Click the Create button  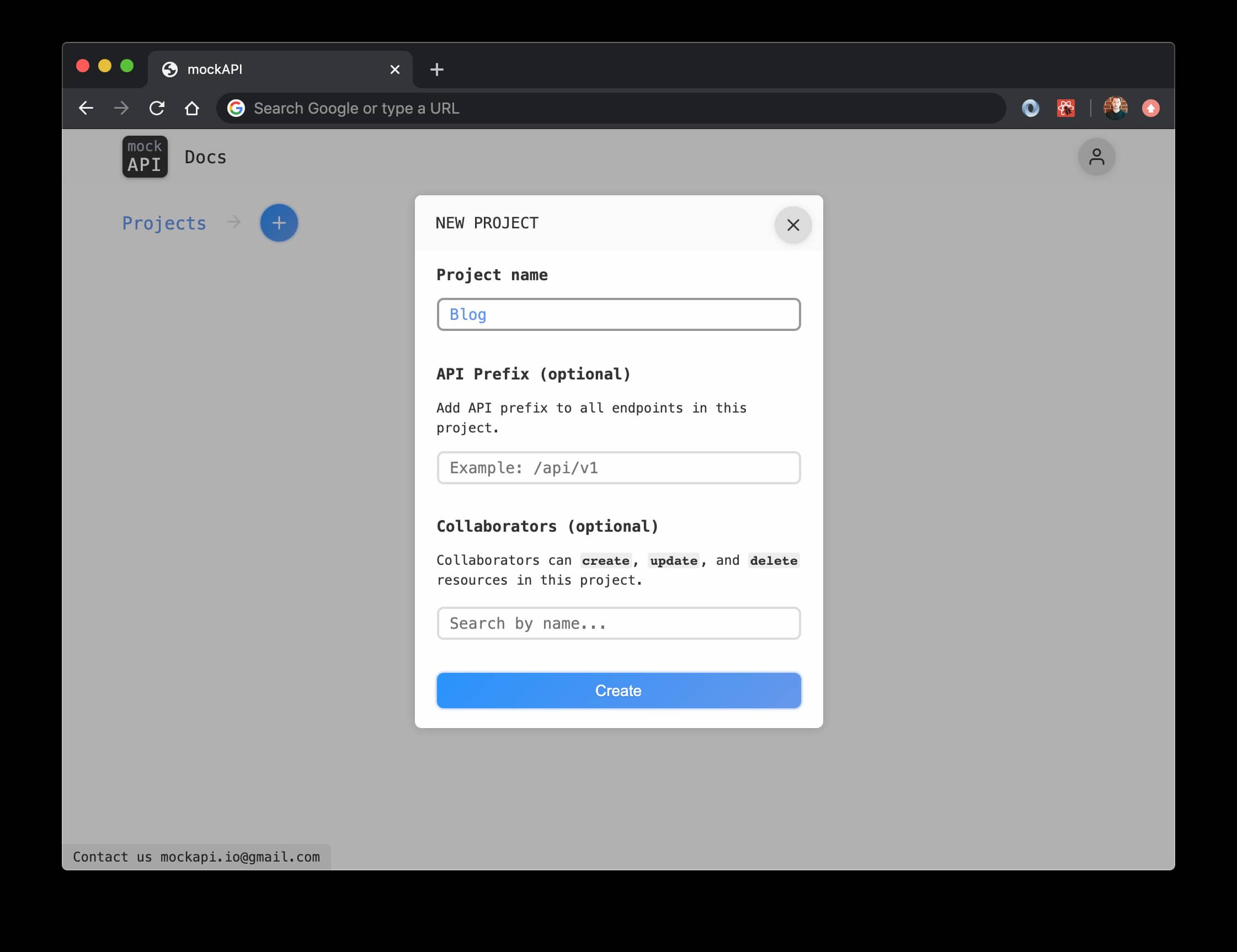coord(618,691)
